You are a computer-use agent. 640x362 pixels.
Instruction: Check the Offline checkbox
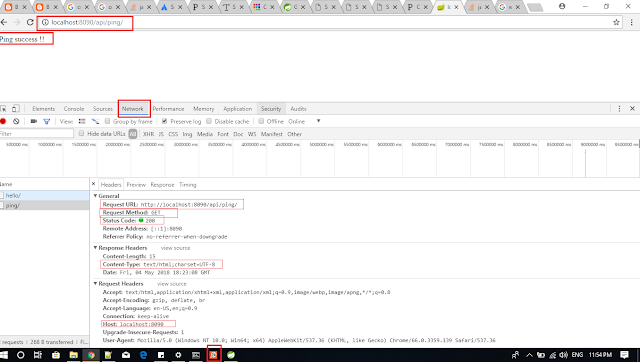(x=261, y=121)
